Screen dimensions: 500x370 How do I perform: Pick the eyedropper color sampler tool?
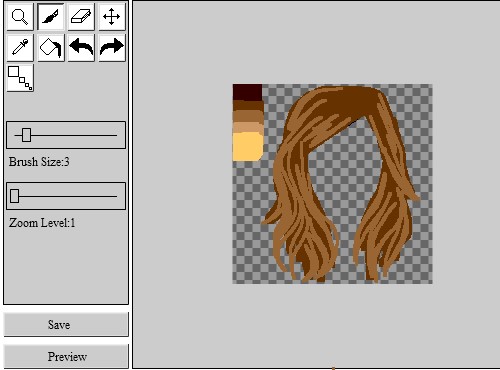tap(20, 47)
